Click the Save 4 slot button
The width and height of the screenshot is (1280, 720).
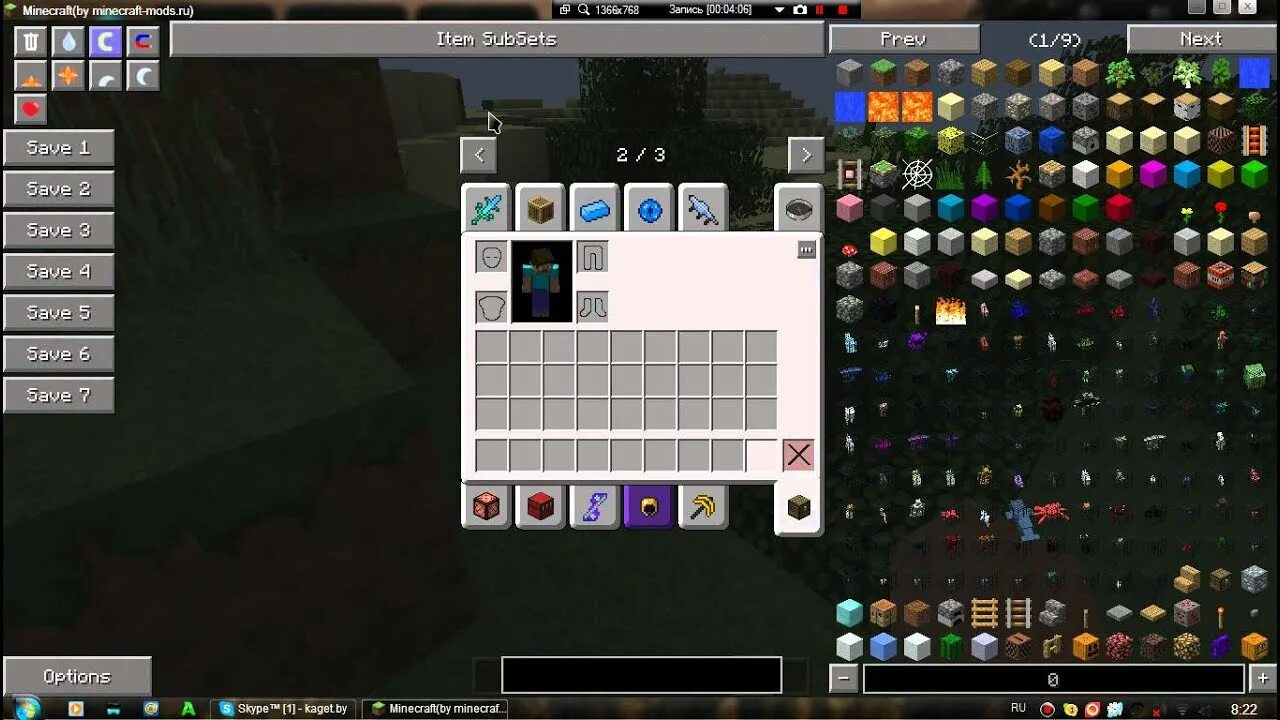(x=58, y=271)
